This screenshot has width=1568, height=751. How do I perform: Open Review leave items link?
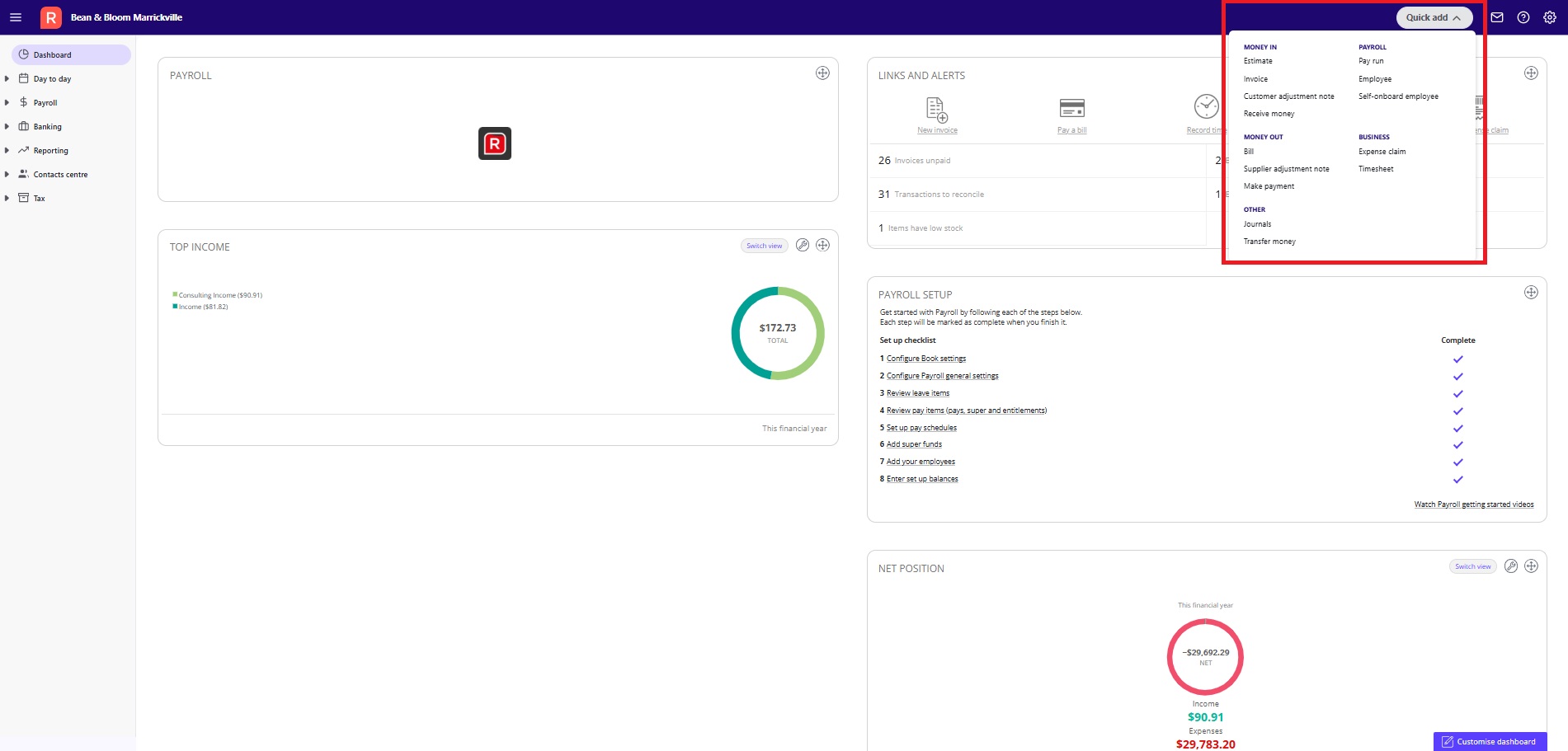(918, 393)
